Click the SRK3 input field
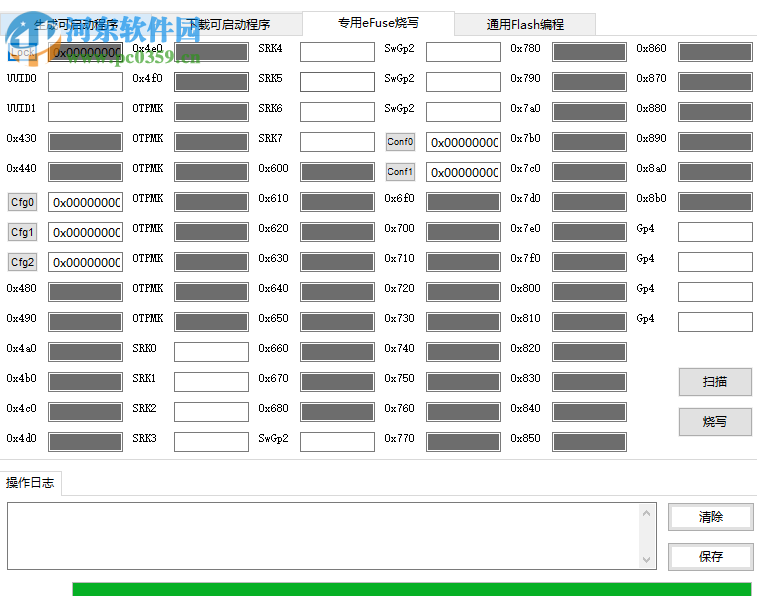757x596 pixels. 211,442
